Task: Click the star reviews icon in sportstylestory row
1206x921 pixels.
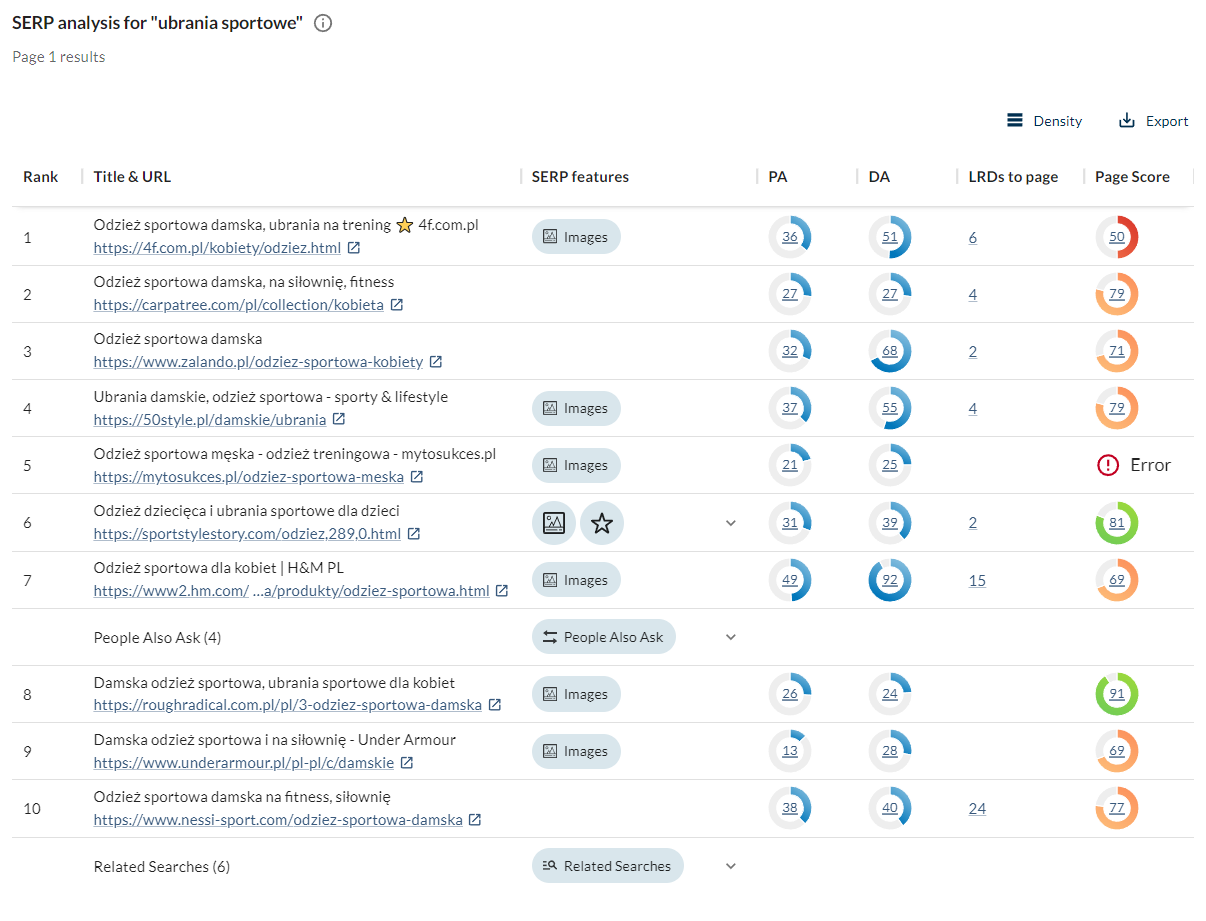Action: [602, 523]
